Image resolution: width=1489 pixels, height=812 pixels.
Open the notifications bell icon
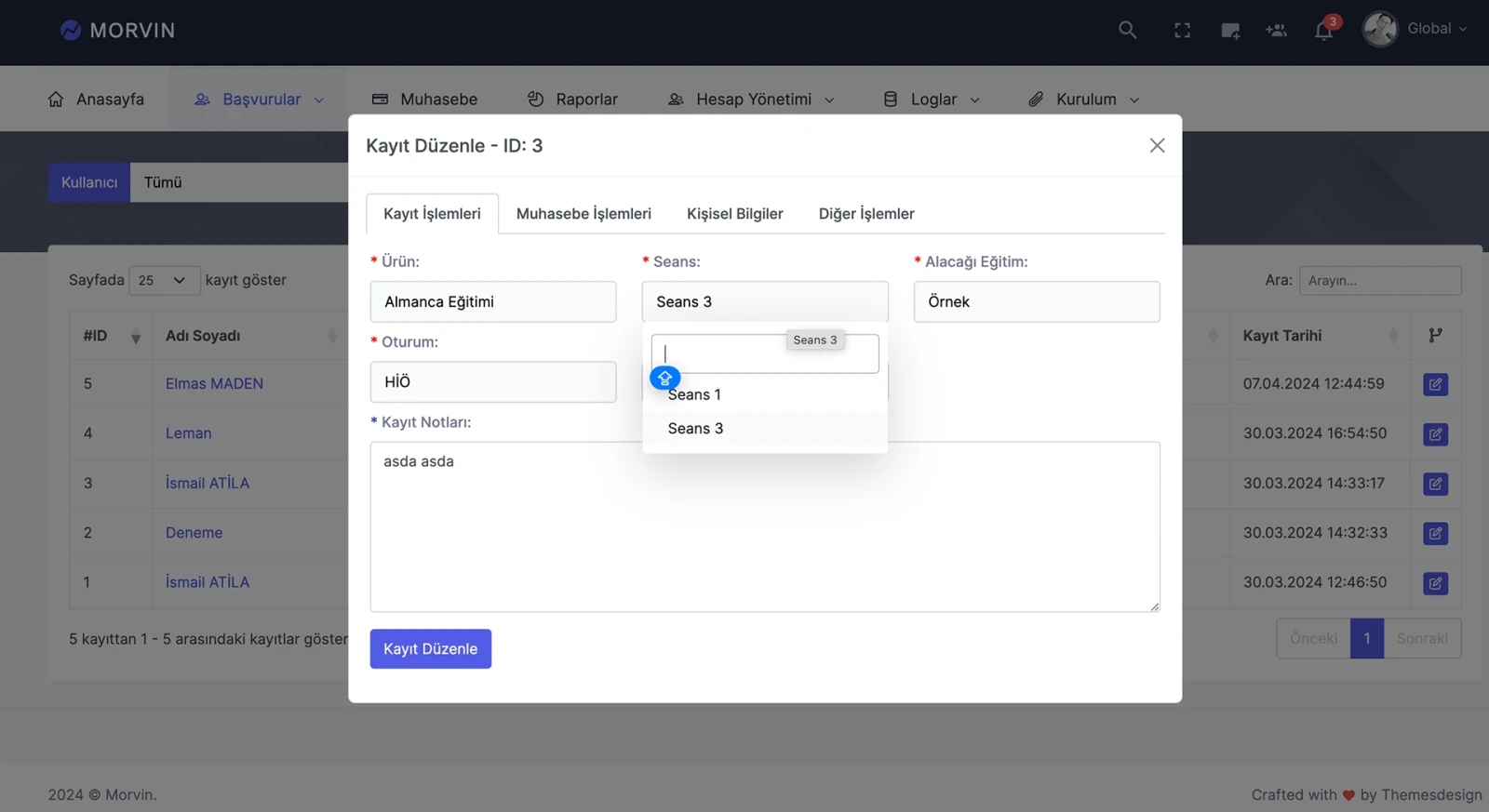[x=1323, y=31]
